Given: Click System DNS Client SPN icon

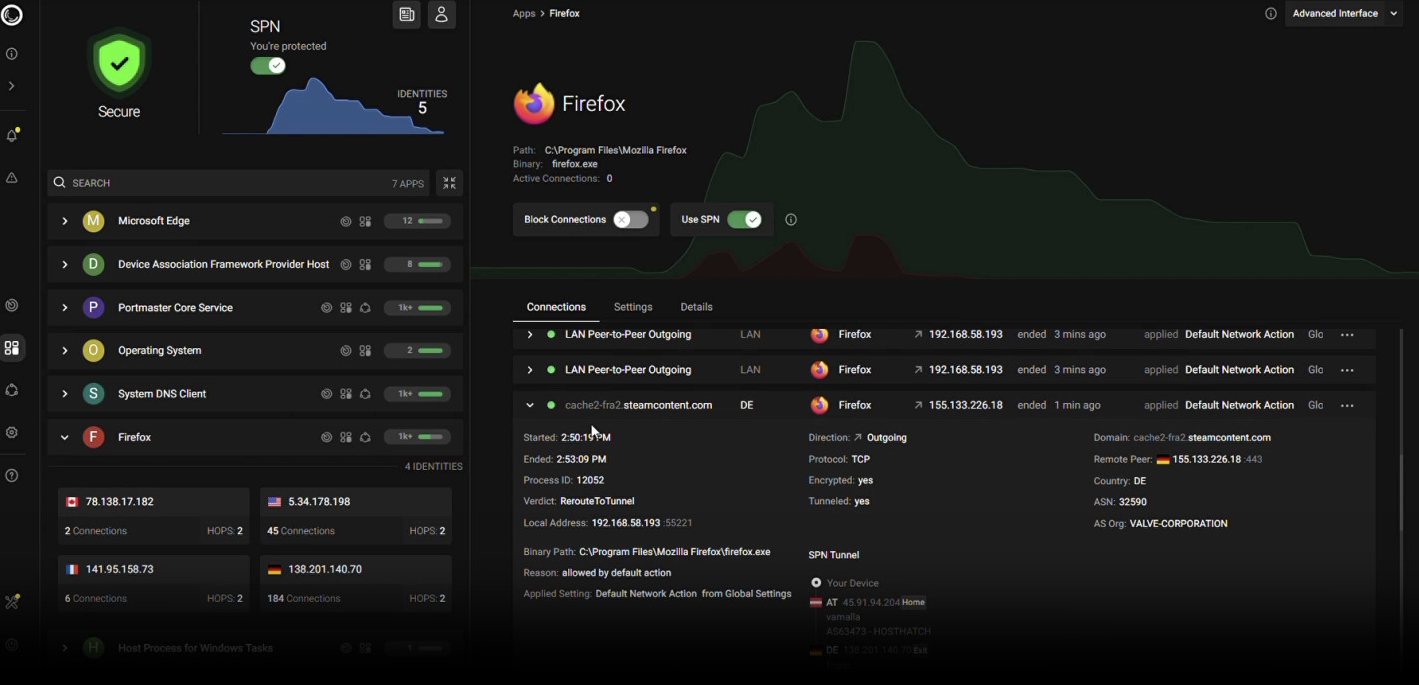Looking at the screenshot, I should click(365, 394).
